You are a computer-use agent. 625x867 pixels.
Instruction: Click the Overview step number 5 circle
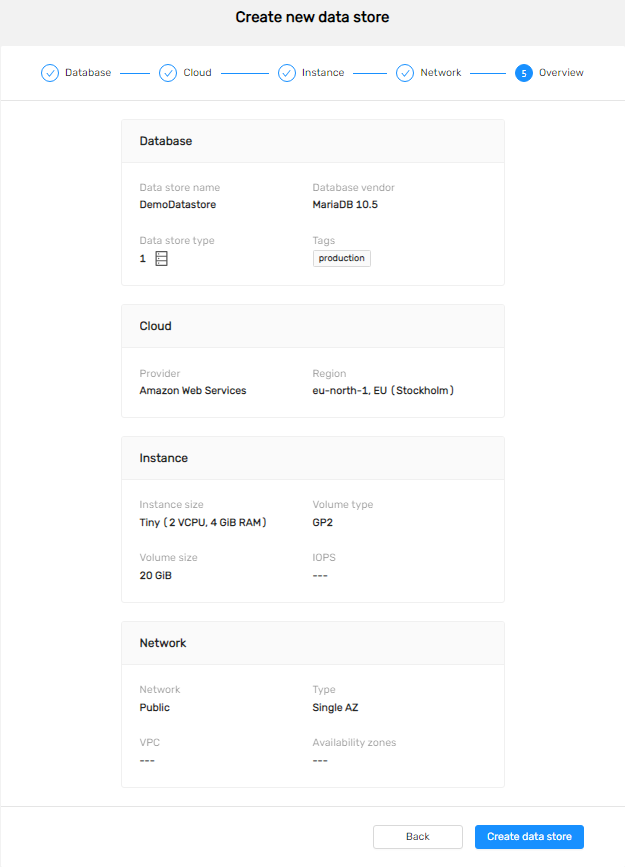[524, 73]
